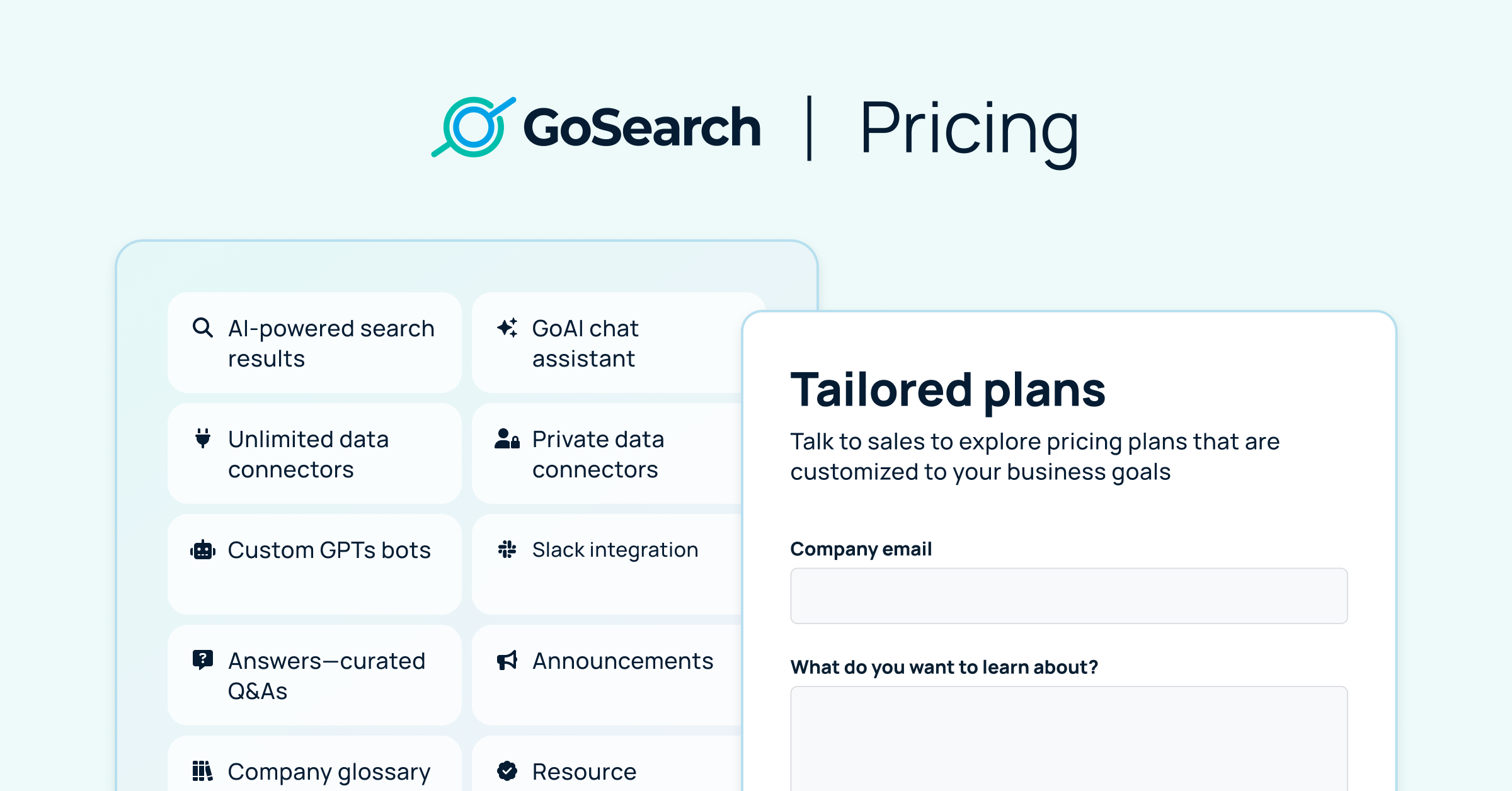Click the glossary icon next to Company glossary
1512x791 pixels.
click(x=203, y=770)
